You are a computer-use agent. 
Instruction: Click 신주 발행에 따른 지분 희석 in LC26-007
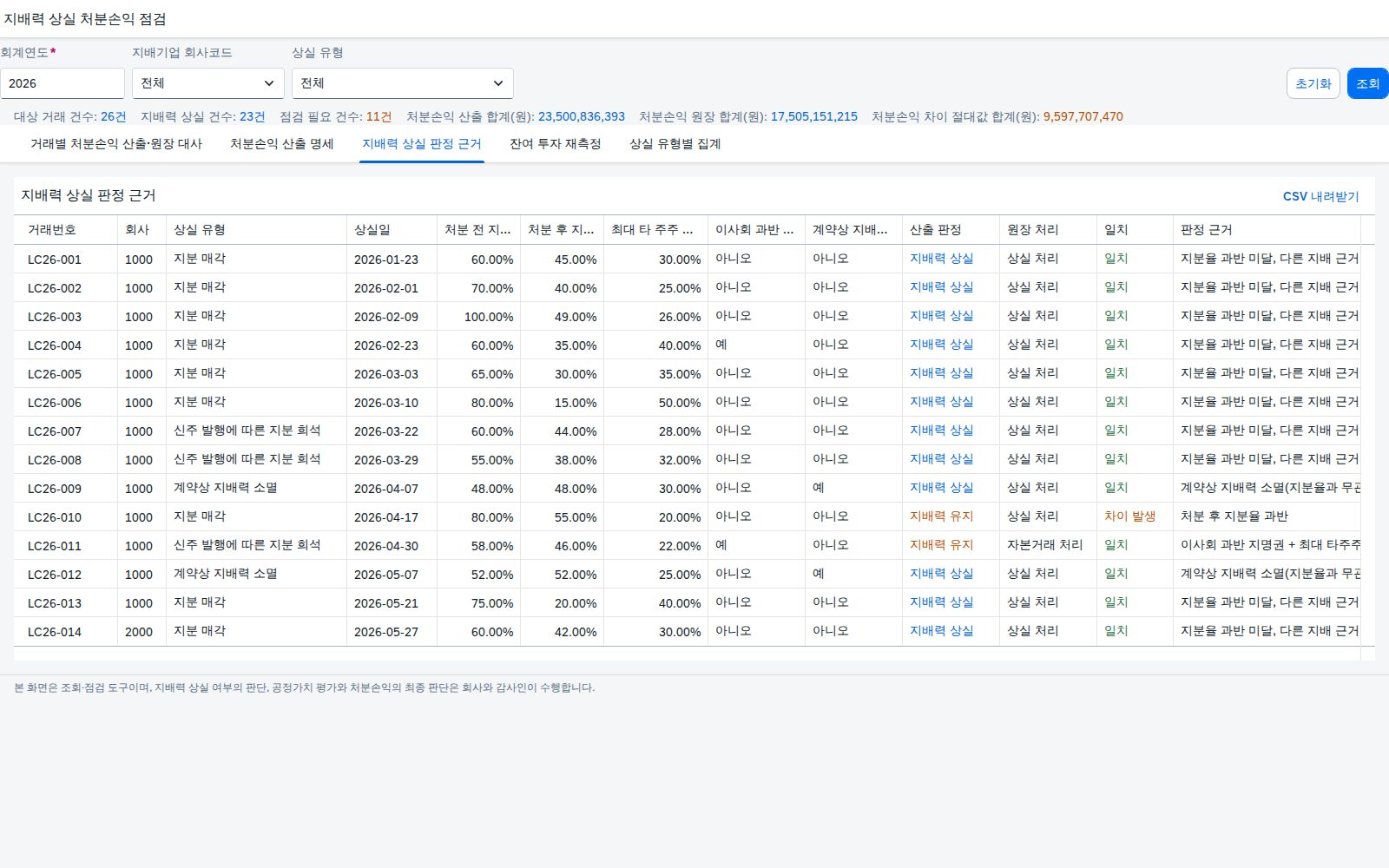click(247, 431)
